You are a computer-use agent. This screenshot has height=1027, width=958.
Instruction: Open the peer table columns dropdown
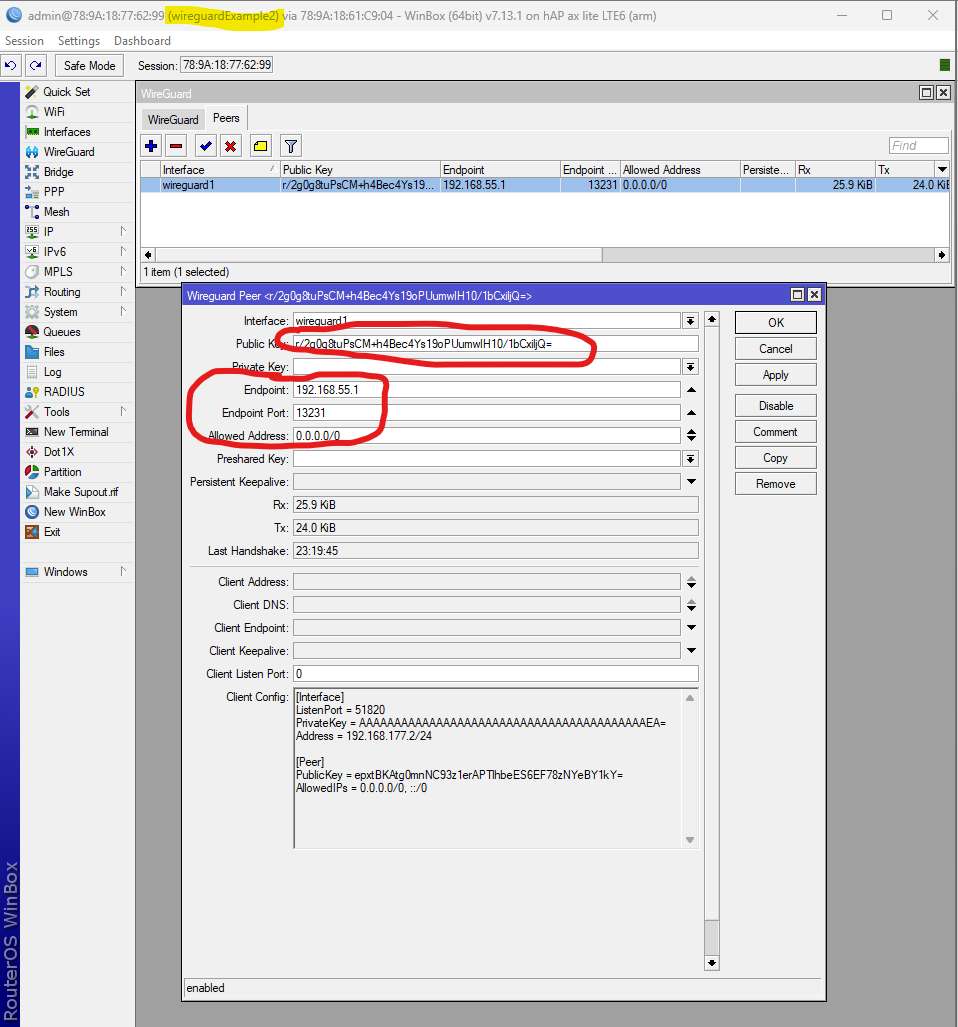click(942, 170)
